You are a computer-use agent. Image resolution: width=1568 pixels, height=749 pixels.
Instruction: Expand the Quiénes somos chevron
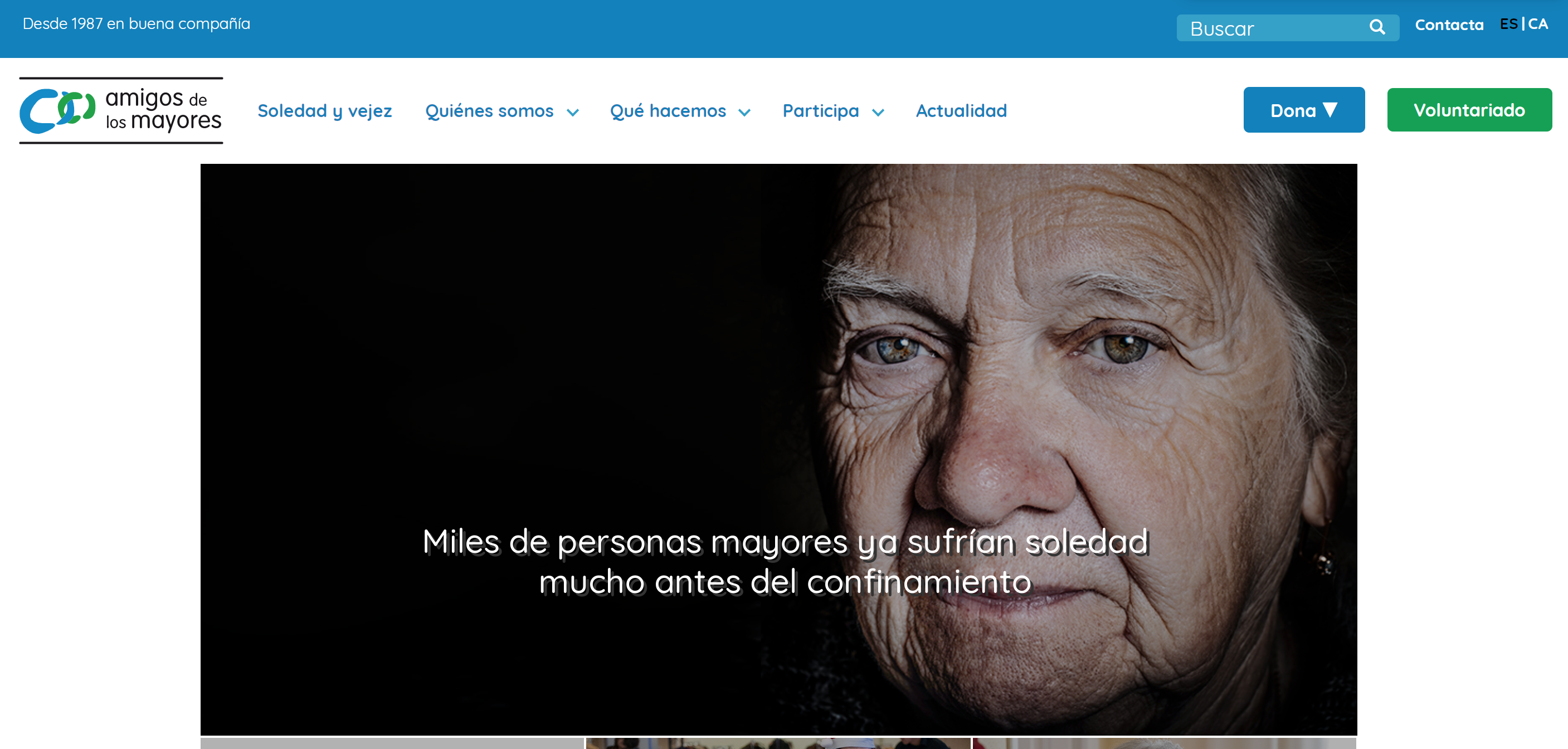pyautogui.click(x=572, y=112)
